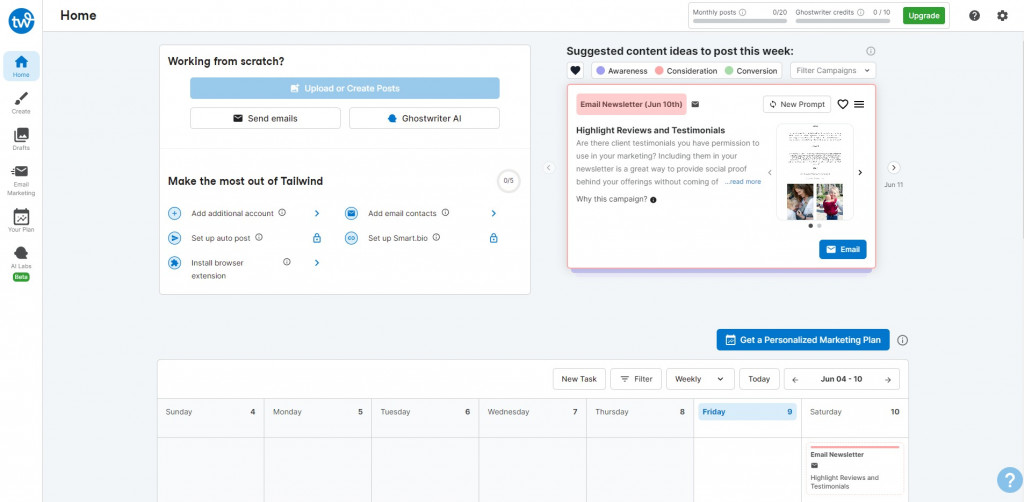The height and width of the screenshot is (502, 1024).
Task: Expand Add additional account chevron
Action: point(317,213)
